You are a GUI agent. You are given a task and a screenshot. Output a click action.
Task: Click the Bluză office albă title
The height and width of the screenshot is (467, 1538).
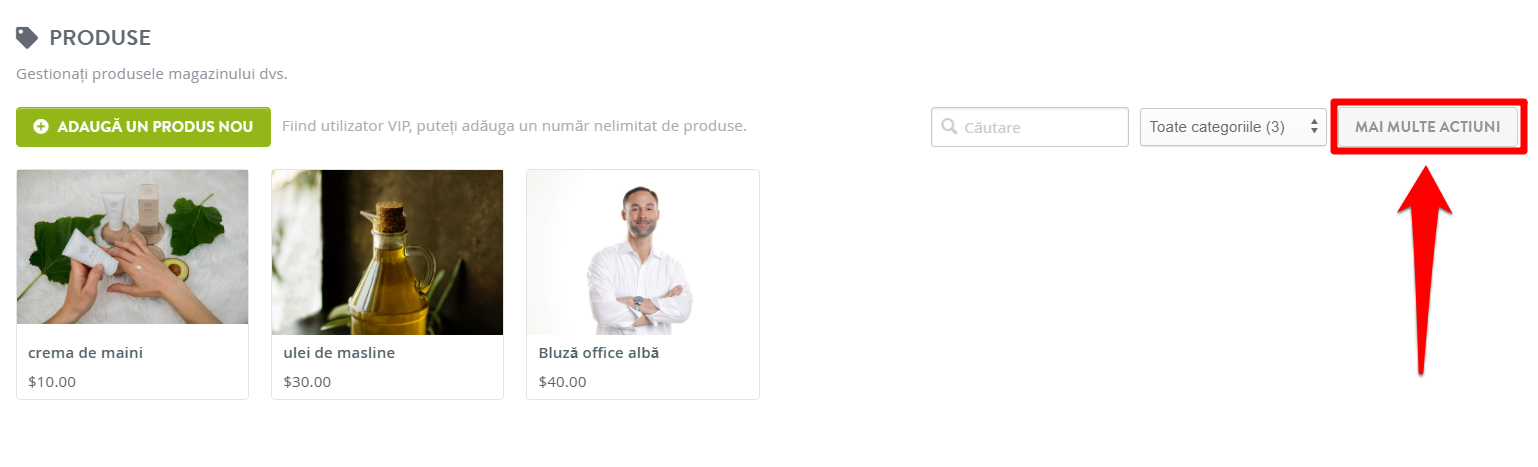(x=598, y=353)
